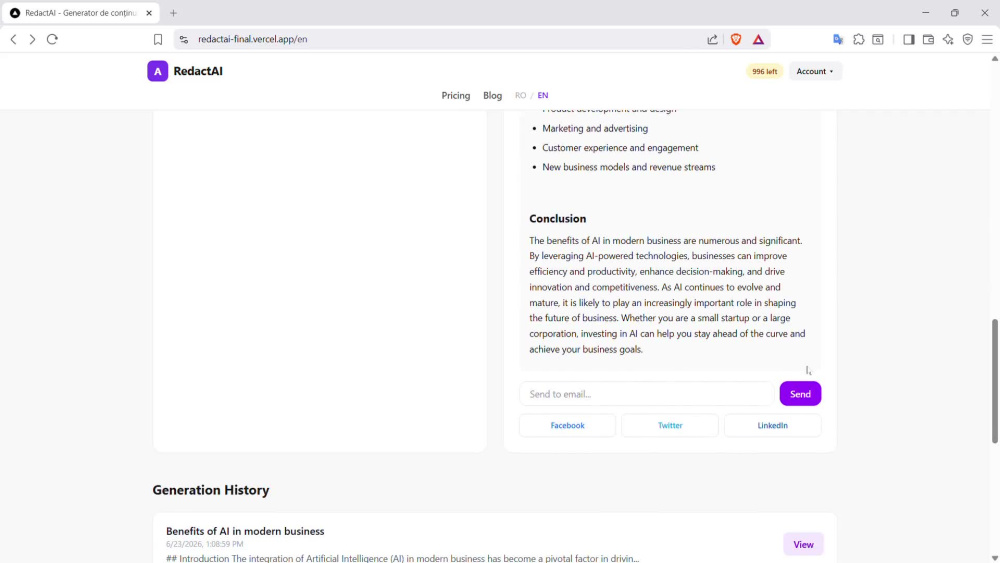Open the Account dropdown menu
Screen dimensions: 1000x563
click(x=815, y=71)
